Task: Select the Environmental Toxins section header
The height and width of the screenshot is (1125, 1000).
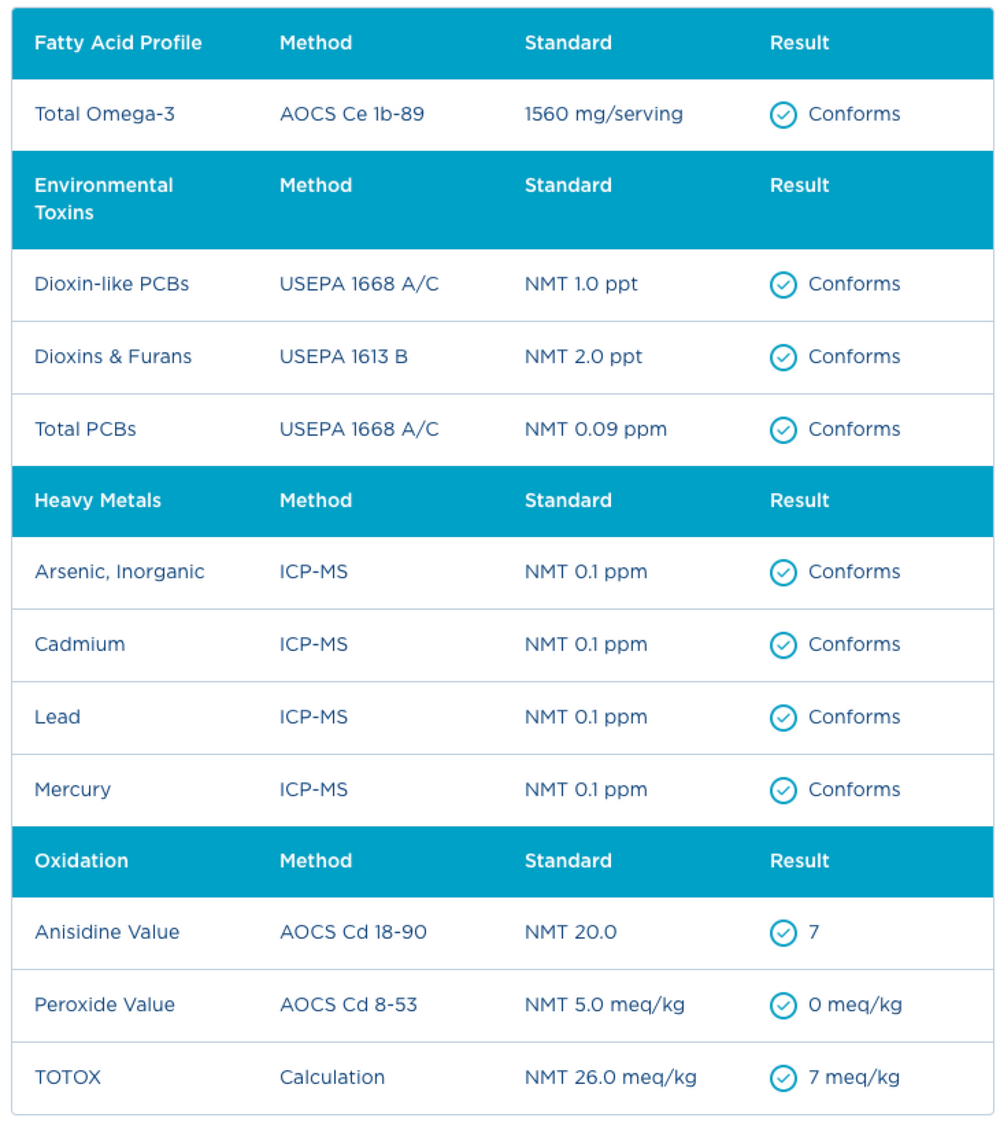Action: pyautogui.click(x=104, y=199)
